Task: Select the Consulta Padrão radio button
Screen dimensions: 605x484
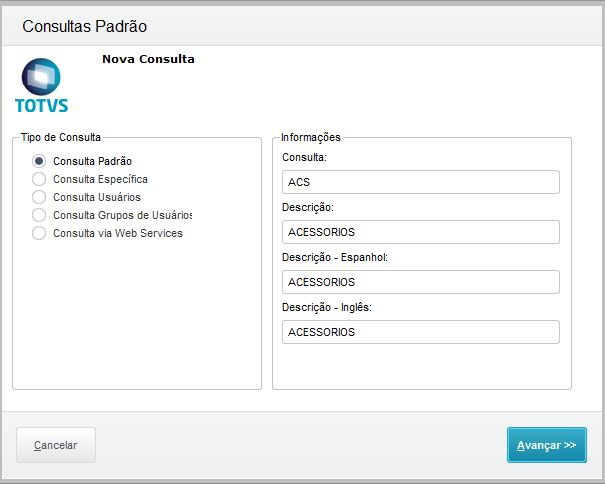Action: pos(39,161)
